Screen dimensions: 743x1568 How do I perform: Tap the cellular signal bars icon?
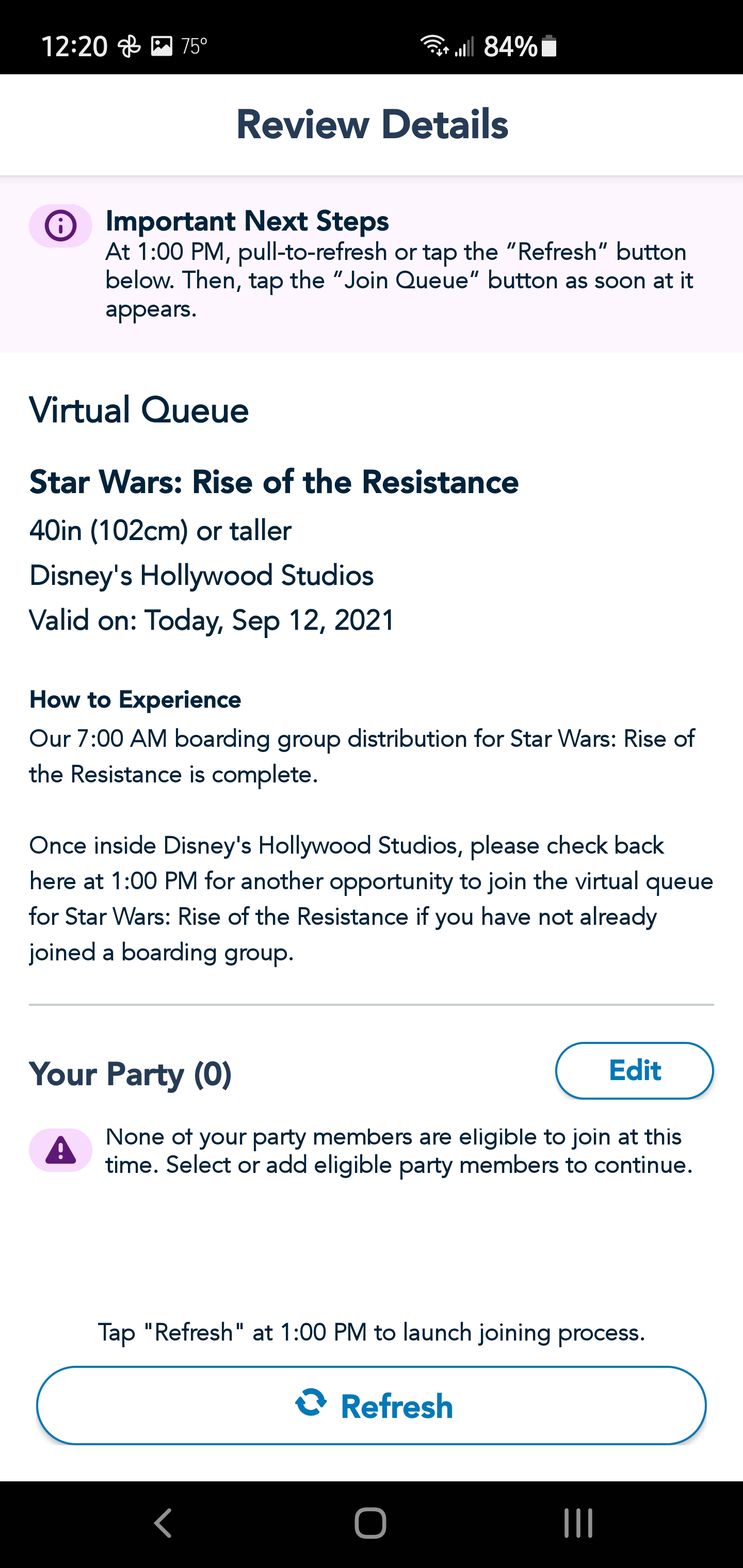click(465, 46)
